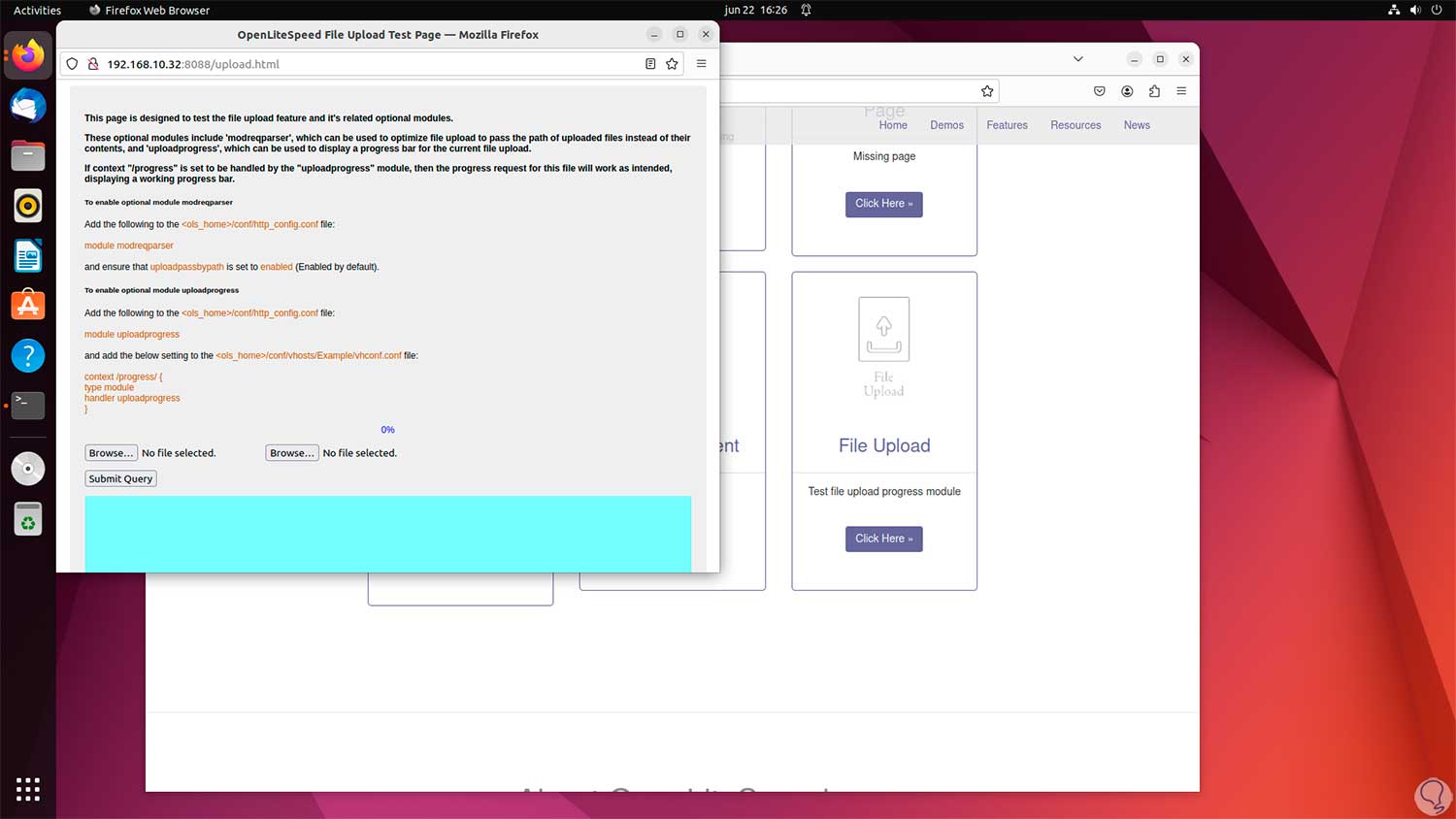Go to Home in the site navigation
This screenshot has height=819, width=1456.
click(893, 125)
